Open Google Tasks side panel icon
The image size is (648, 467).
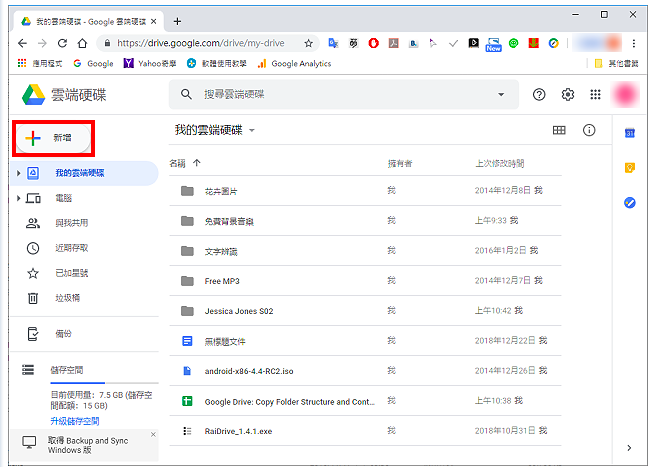pos(630,203)
